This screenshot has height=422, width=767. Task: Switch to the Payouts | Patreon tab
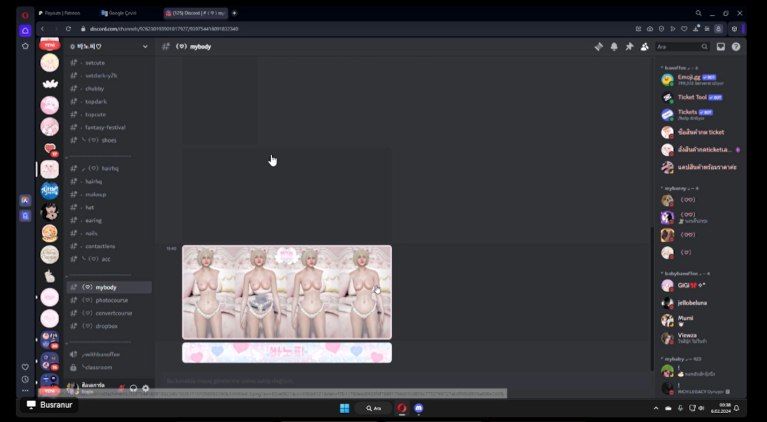(x=63, y=13)
